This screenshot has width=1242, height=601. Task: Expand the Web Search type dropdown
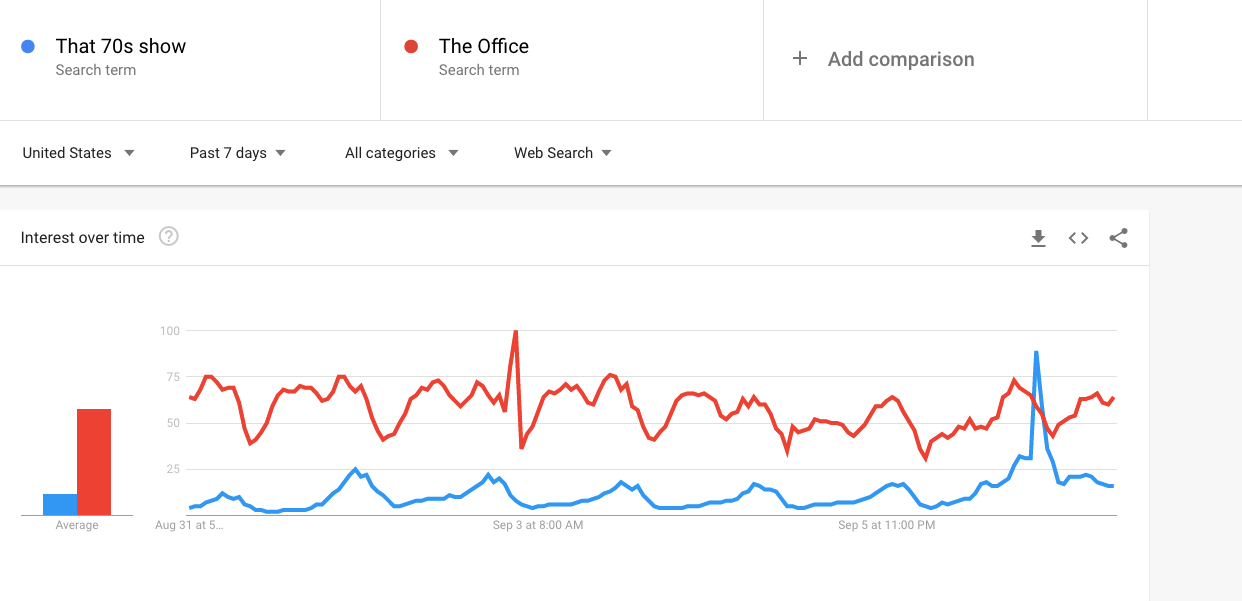(x=563, y=153)
